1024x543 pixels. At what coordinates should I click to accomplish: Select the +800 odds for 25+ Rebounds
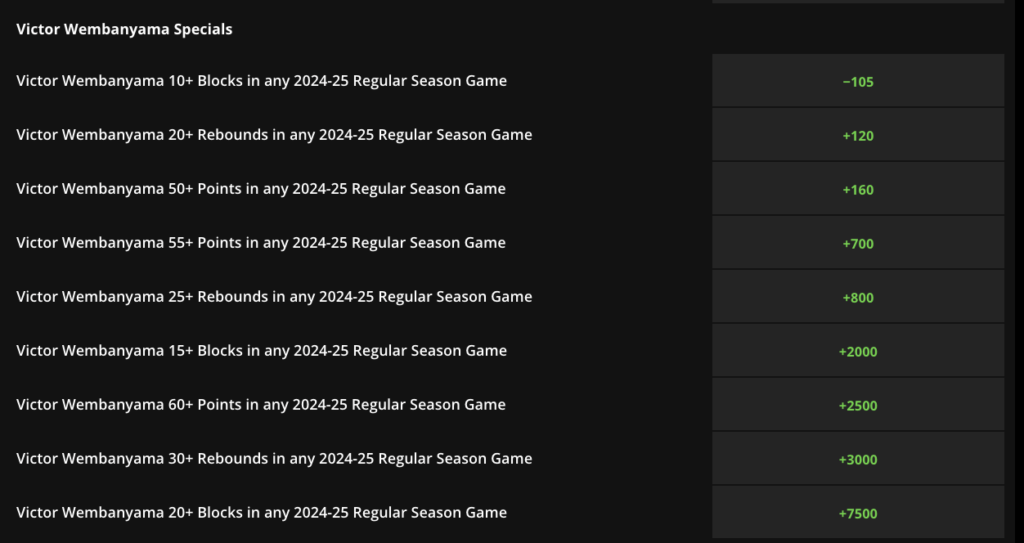click(x=858, y=297)
